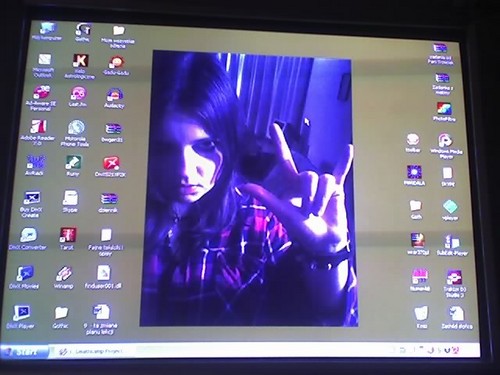Select the Motorola Phone Tools icon
Image resolution: width=500 pixels, height=375 pixels.
click(75, 133)
